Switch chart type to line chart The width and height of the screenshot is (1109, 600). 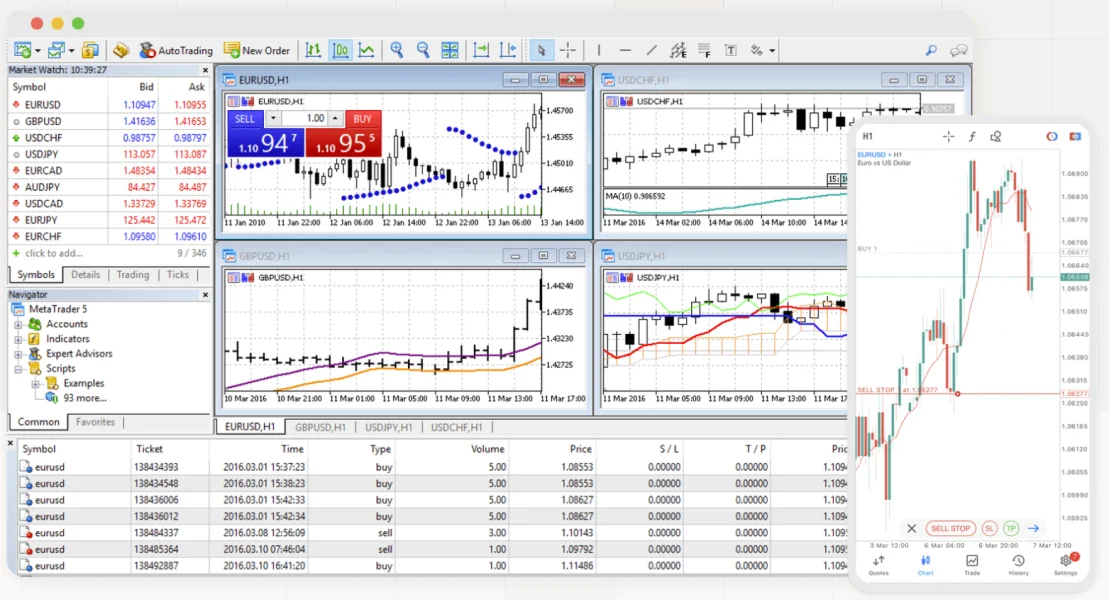click(366, 50)
